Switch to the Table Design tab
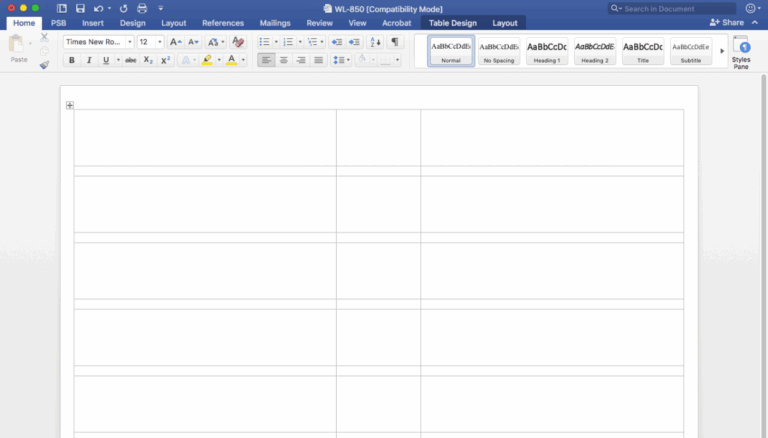Screen dimensions: 768x438 coord(453,23)
